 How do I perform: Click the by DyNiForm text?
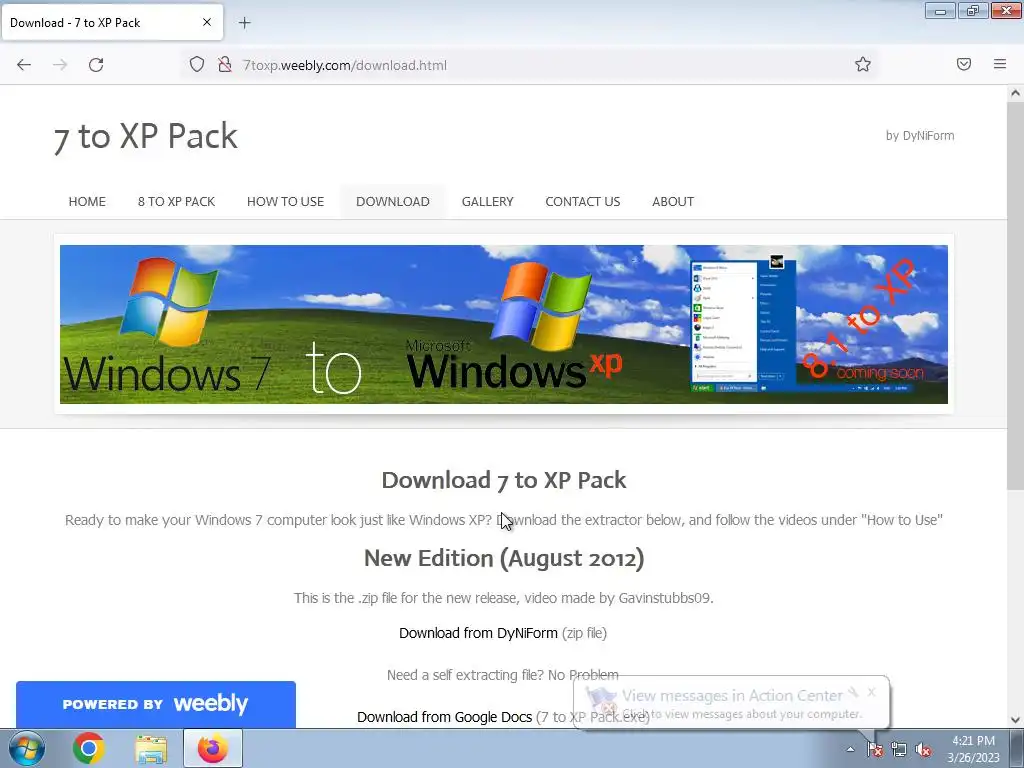click(920, 136)
